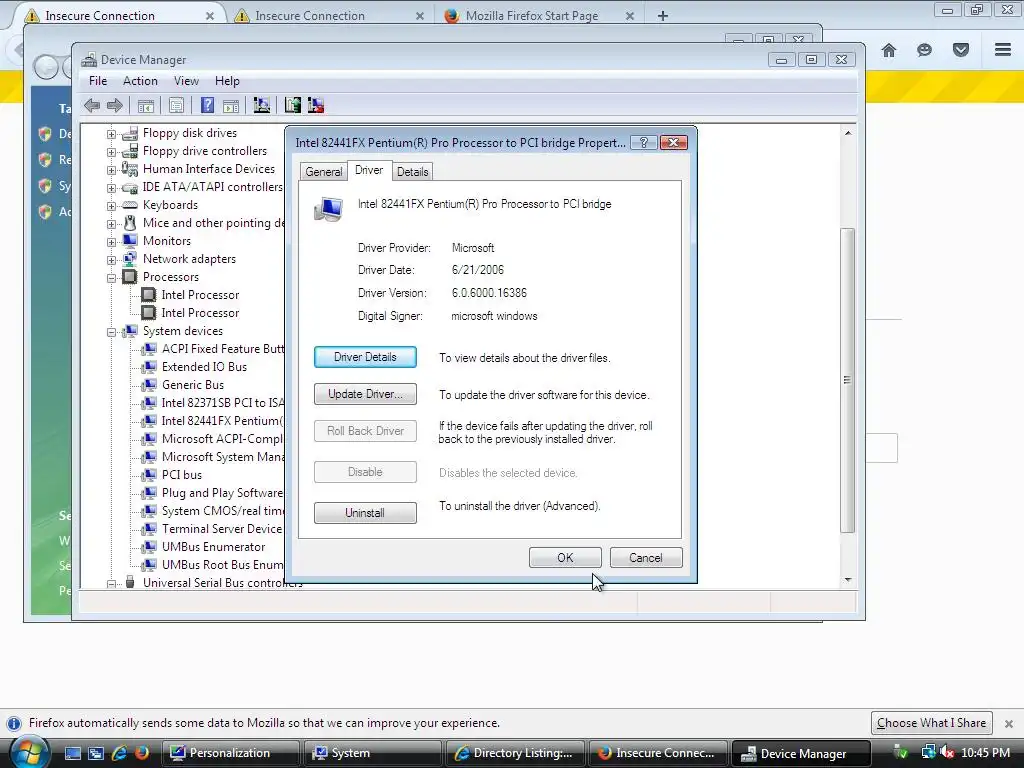The image size is (1024, 768).
Task: Click Scan for hardware changes toolbar icon
Action: pos(262,105)
